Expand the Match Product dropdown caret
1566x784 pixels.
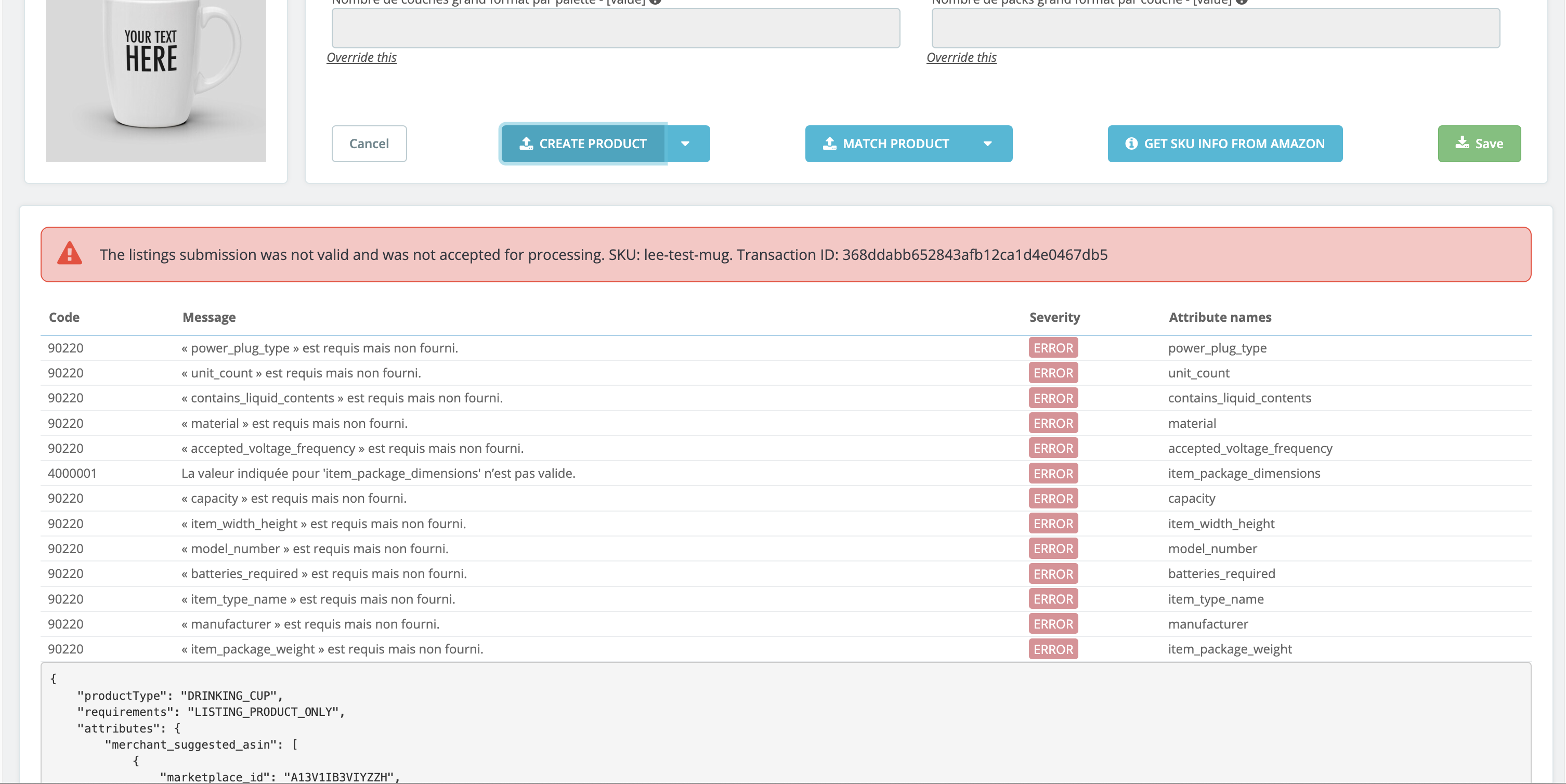coord(988,144)
